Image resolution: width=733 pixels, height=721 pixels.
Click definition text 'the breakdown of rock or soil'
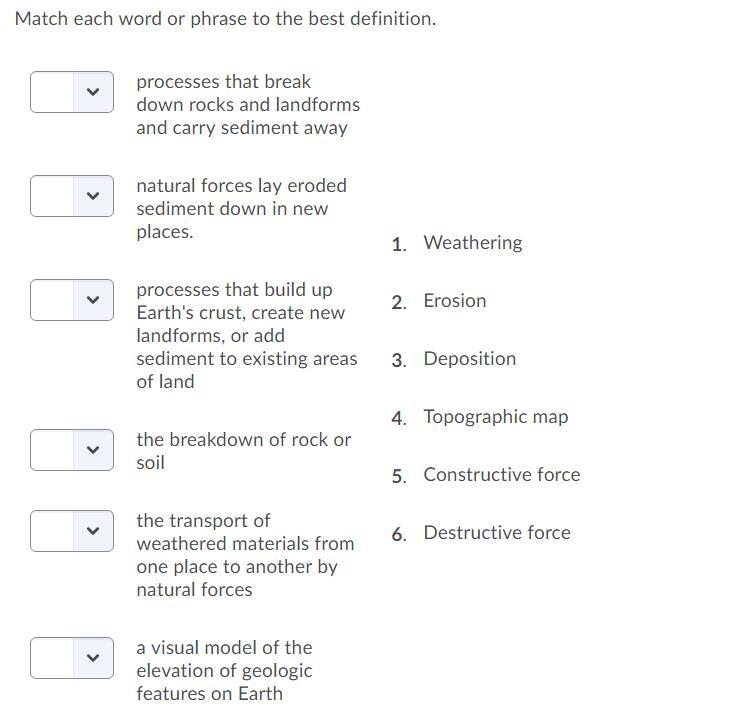(x=243, y=451)
